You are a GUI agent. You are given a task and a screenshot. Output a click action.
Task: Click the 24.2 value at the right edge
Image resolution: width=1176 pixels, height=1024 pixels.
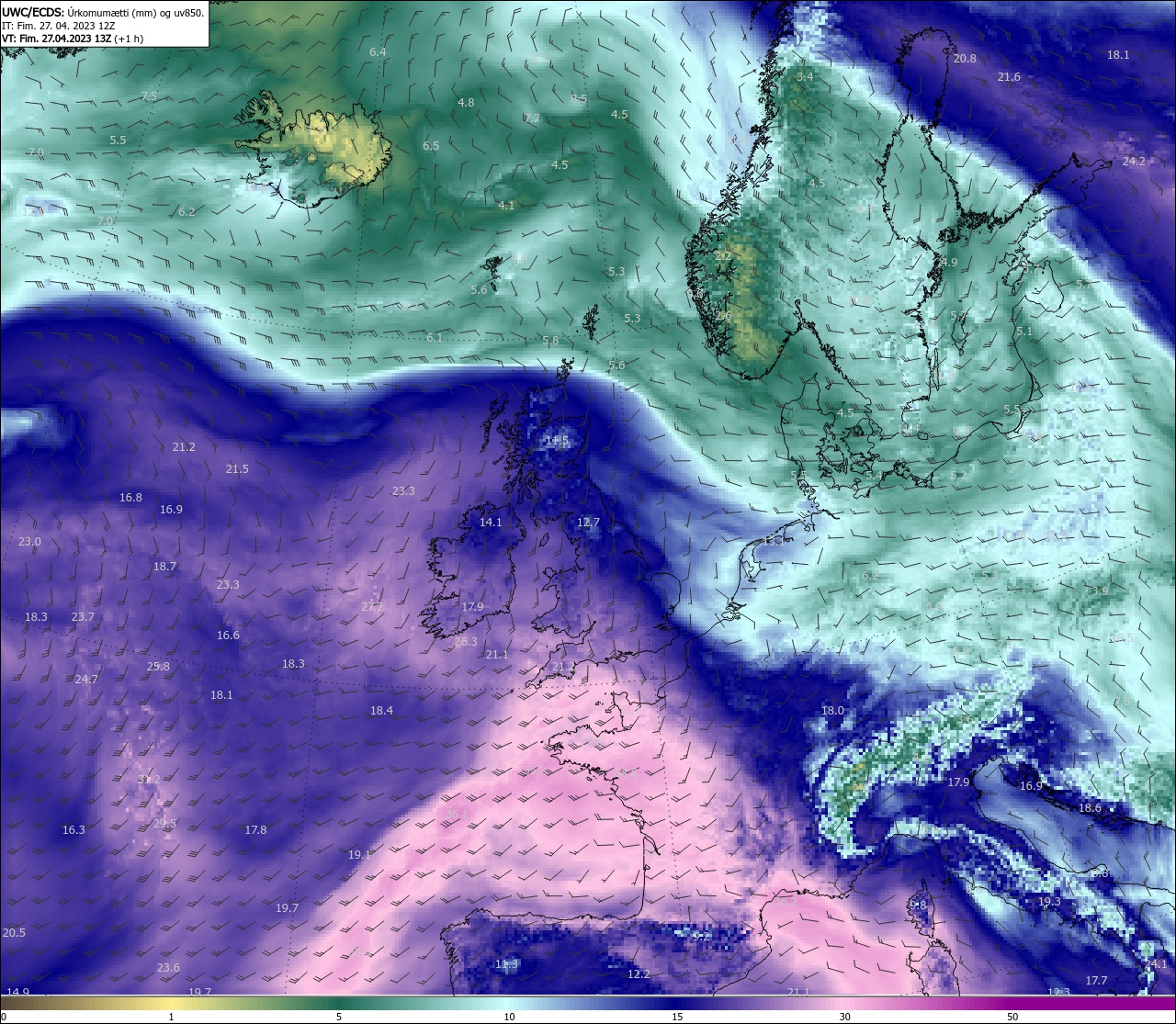point(1134,162)
